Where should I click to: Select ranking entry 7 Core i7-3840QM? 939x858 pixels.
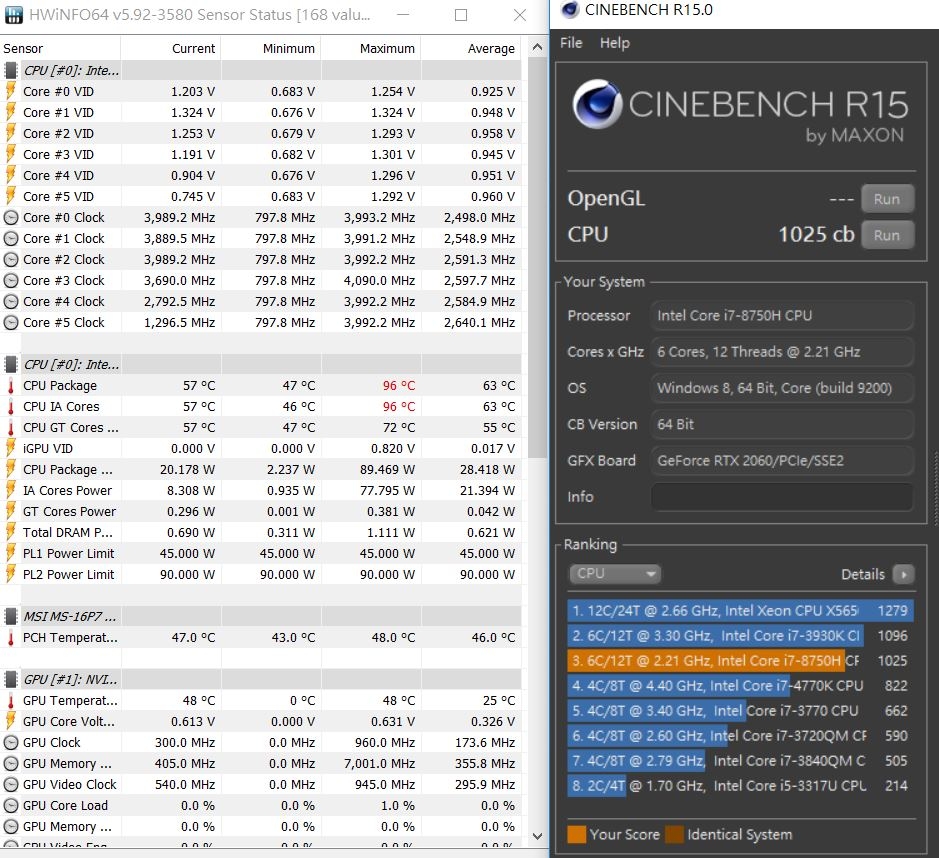point(740,761)
